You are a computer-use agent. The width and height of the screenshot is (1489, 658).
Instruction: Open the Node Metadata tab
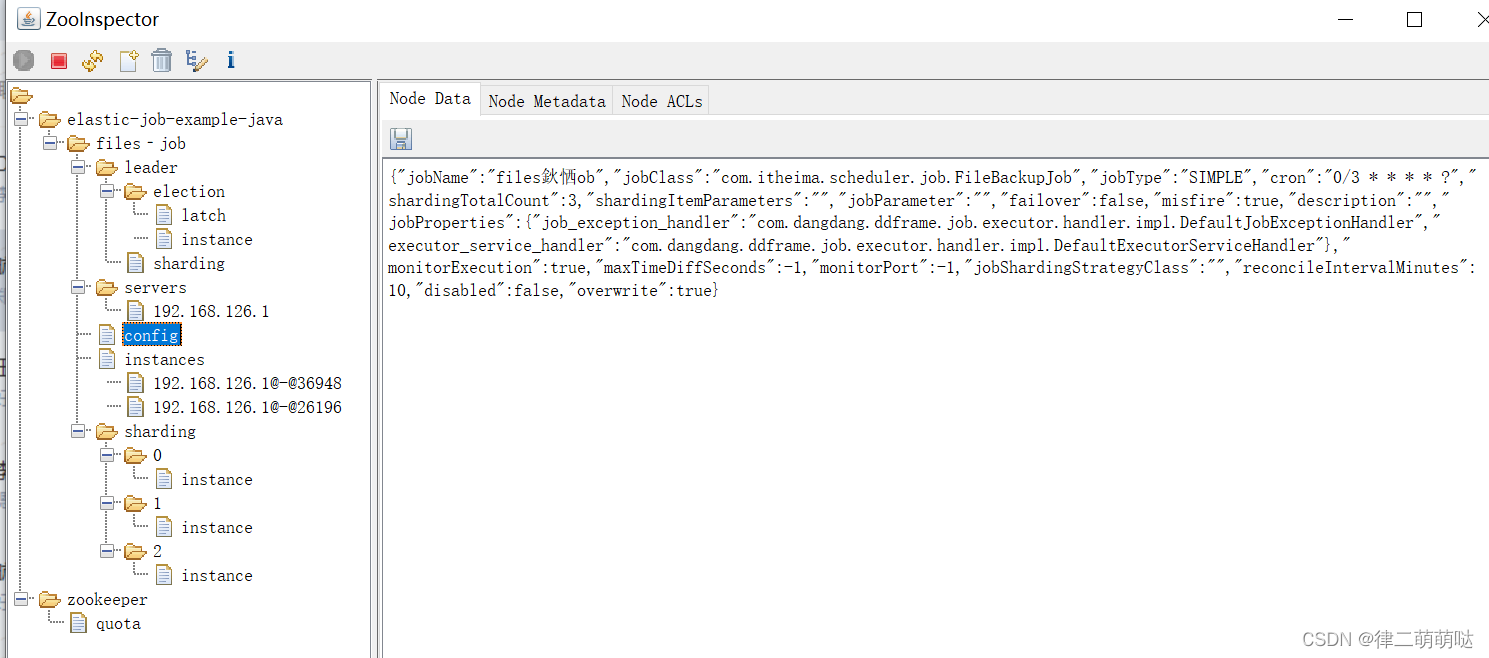click(547, 101)
